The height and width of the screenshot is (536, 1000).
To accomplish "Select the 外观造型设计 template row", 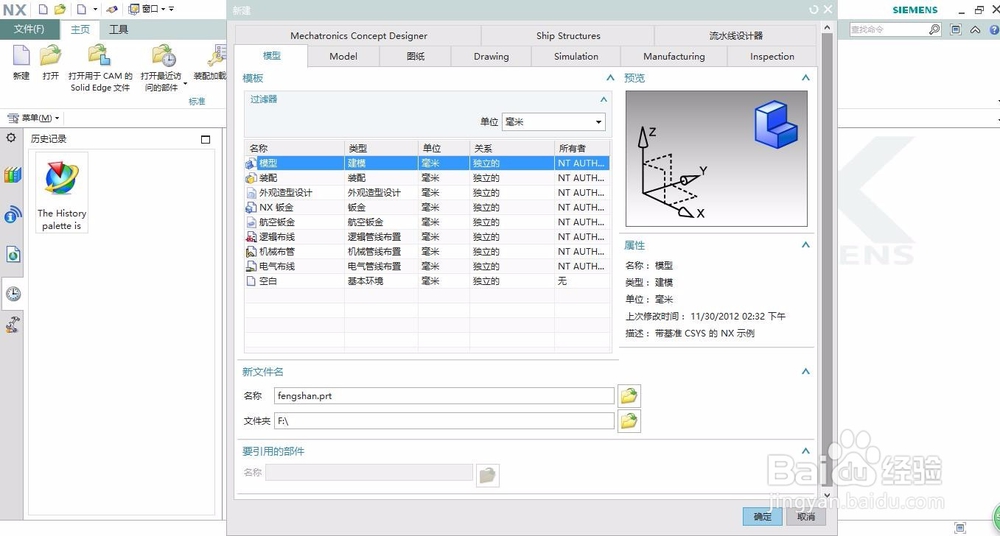I will (x=427, y=193).
